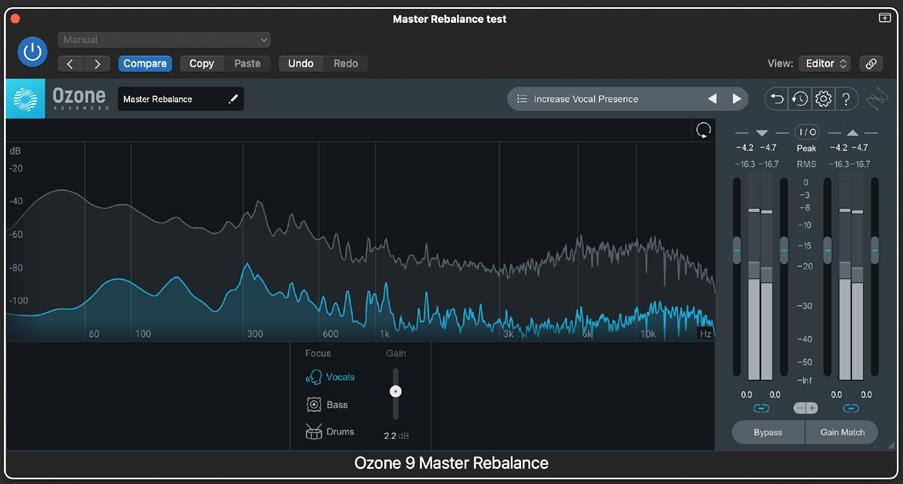
Task: Go to previous preset with left arrow
Action: pyautogui.click(x=70, y=64)
